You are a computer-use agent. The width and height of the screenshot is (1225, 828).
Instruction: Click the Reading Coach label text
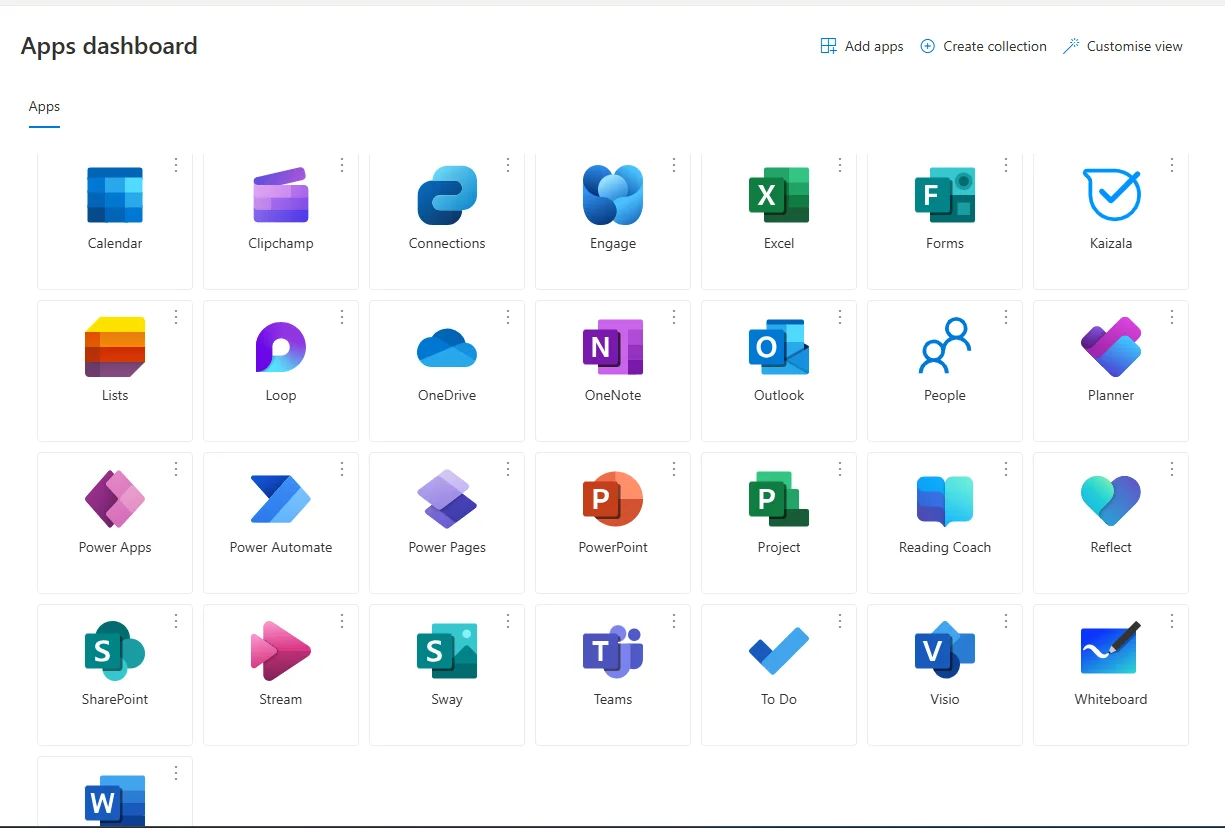(x=945, y=547)
